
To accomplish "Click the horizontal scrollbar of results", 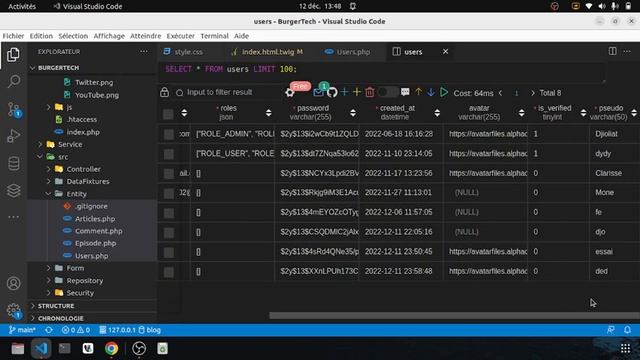I will (454, 316).
